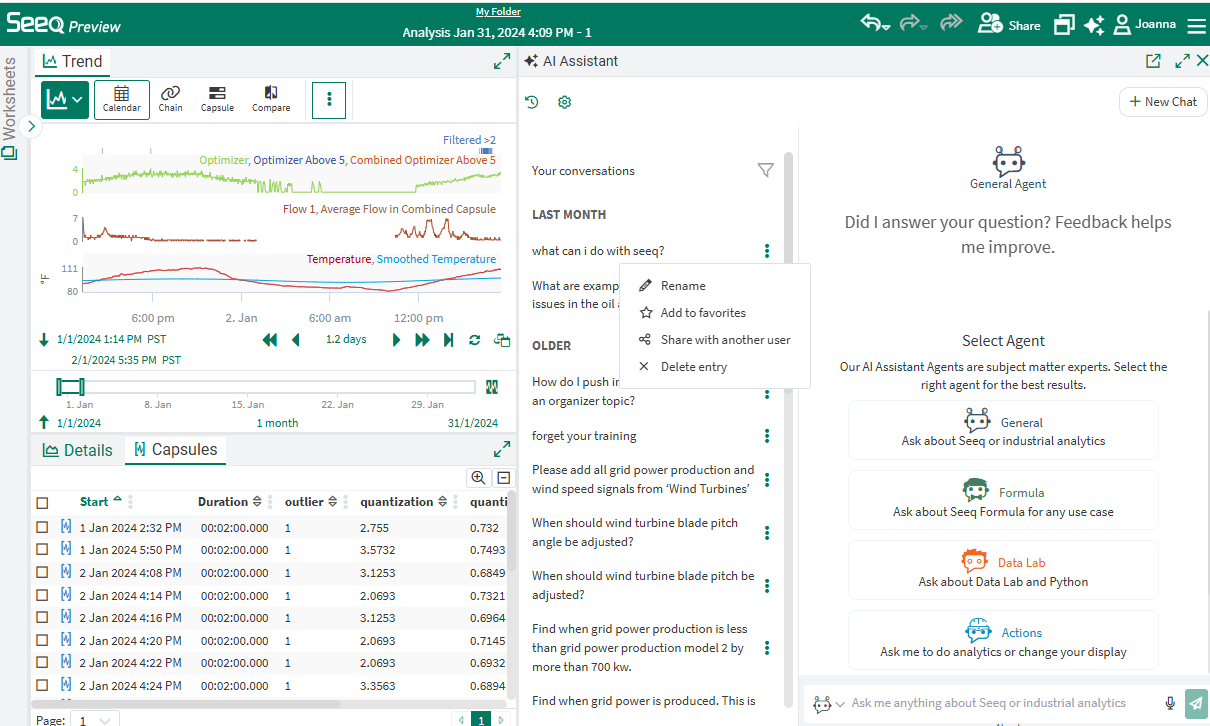
Task: Toggle select-all capsules checkbox
Action: pyautogui.click(x=42, y=503)
